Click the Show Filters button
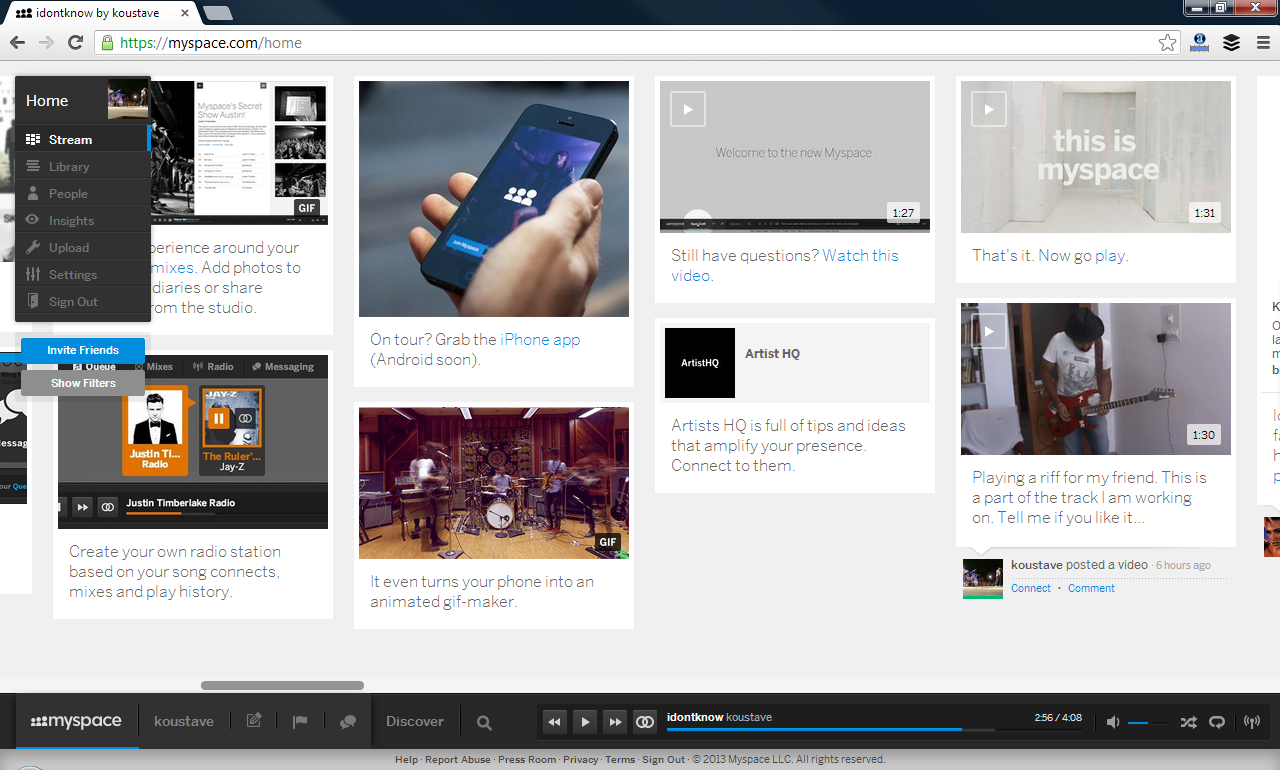The width and height of the screenshot is (1280, 770). [x=83, y=383]
